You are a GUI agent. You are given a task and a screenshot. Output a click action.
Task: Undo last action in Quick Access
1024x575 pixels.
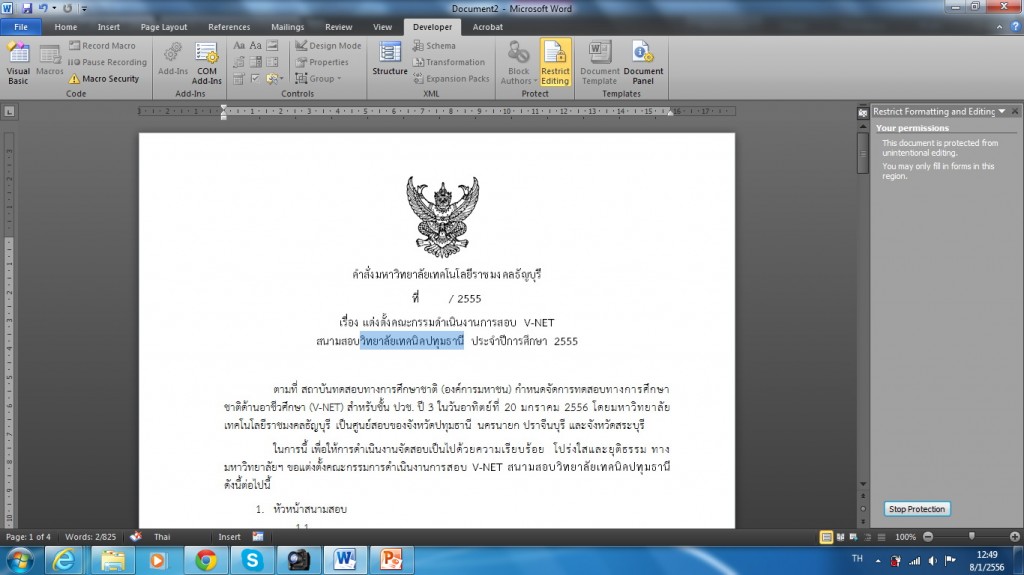(42, 8)
